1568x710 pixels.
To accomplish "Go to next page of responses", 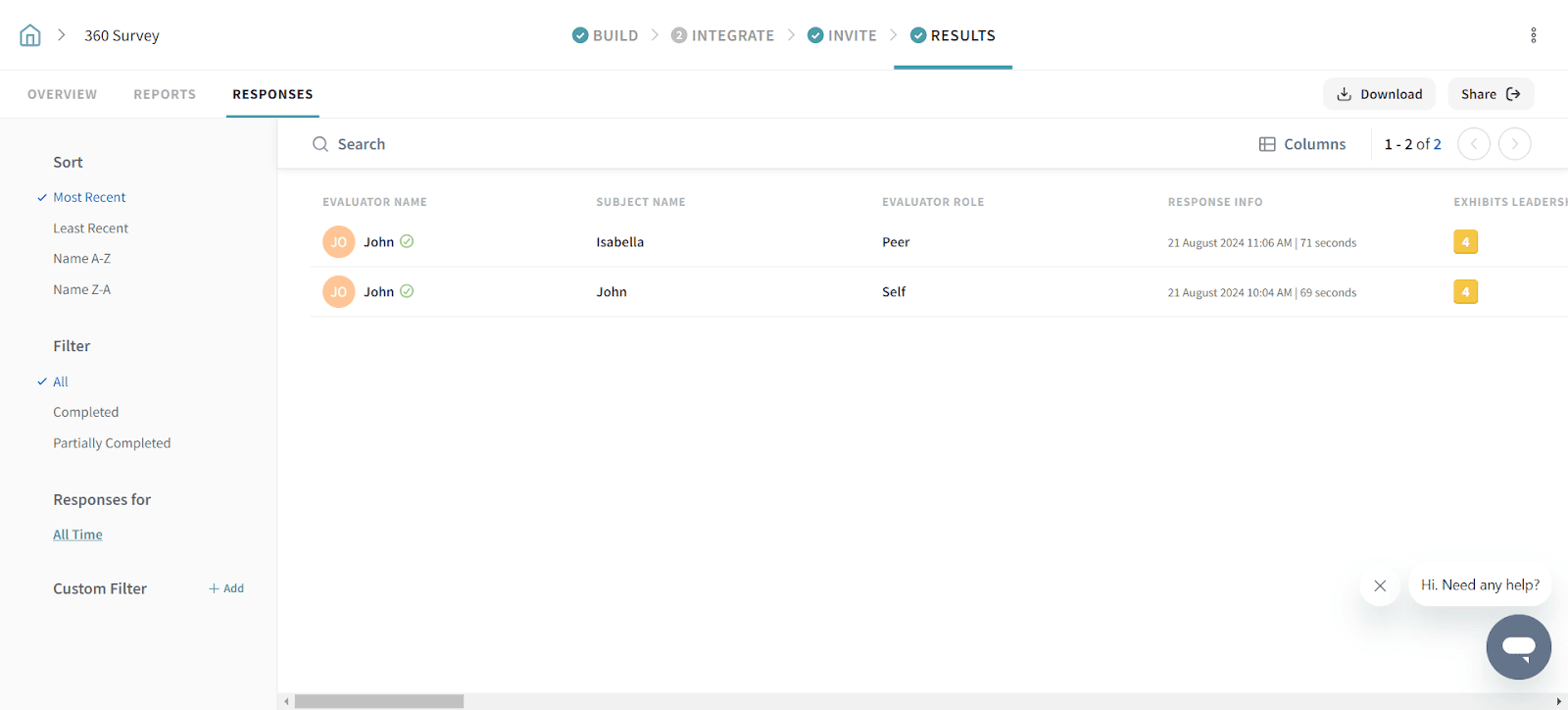I will (1514, 144).
